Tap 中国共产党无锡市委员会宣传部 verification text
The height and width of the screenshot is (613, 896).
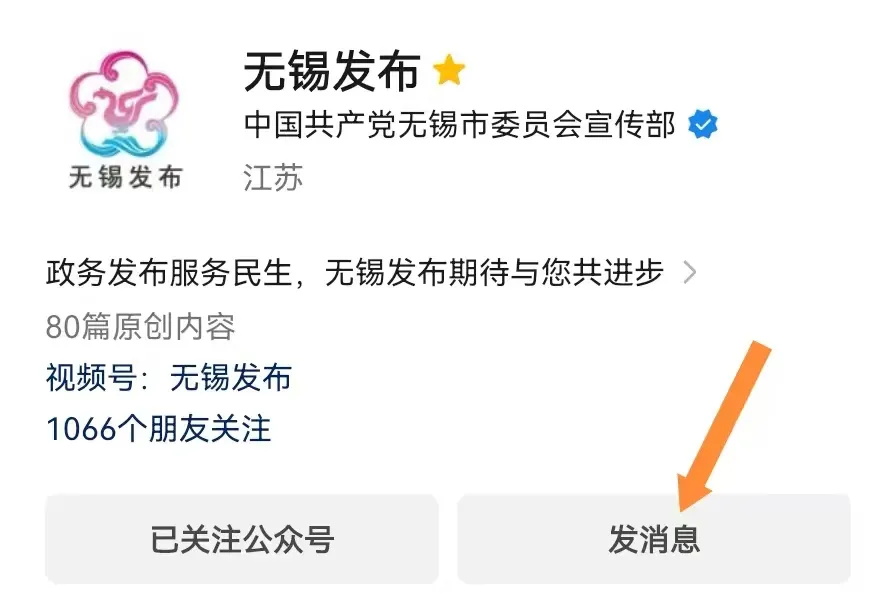coord(460,125)
